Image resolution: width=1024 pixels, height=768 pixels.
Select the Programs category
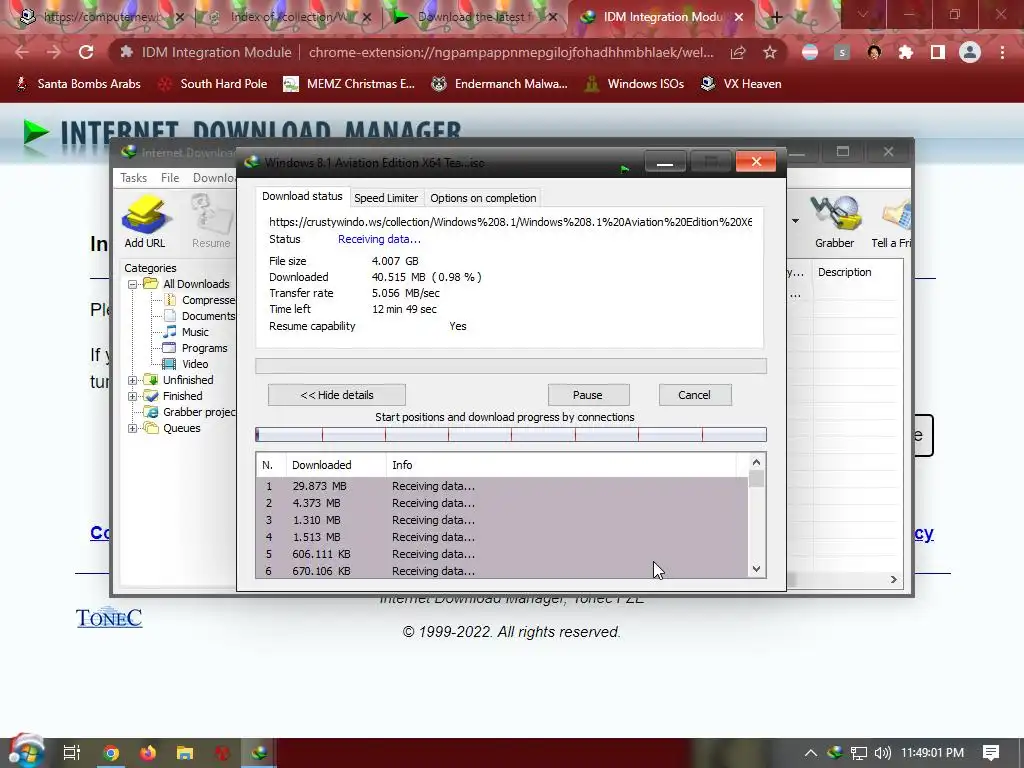tap(204, 348)
